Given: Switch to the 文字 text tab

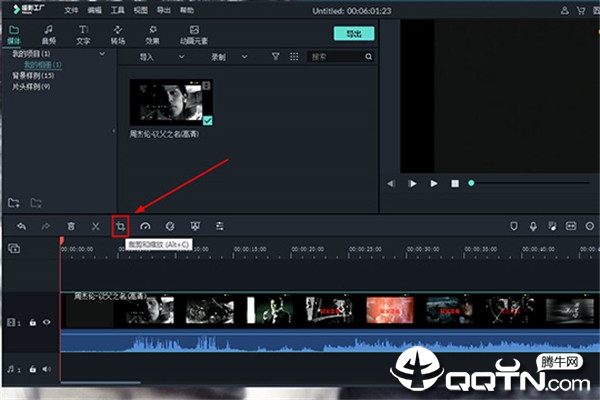Looking at the screenshot, I should pos(83,35).
